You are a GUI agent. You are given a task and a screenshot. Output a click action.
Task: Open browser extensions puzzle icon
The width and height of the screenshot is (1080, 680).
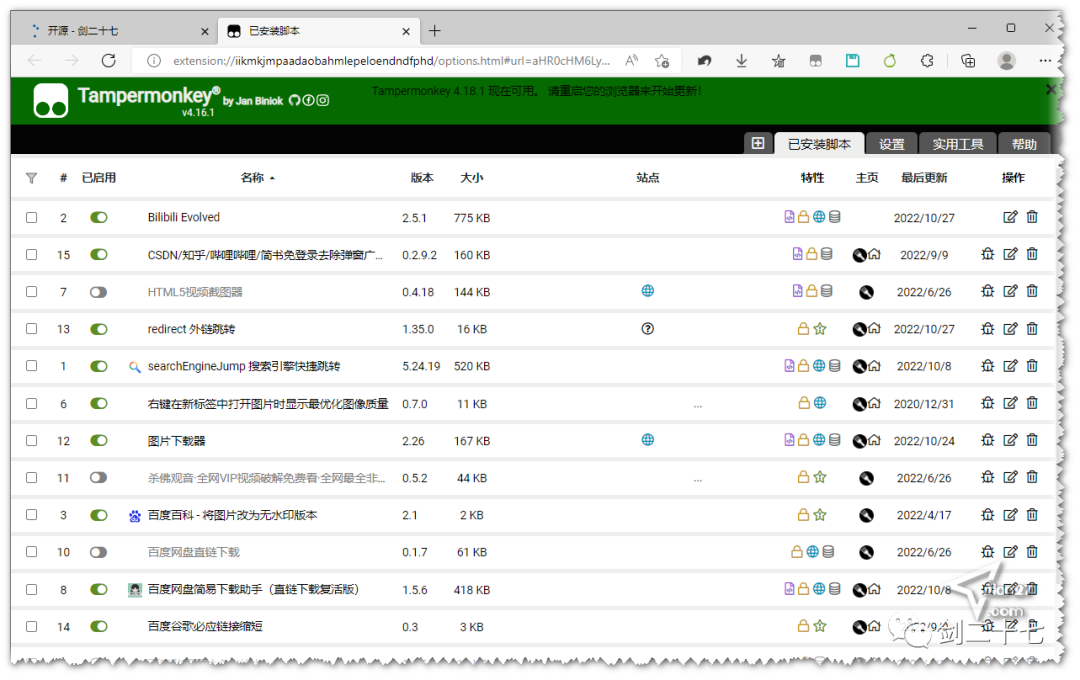tap(927, 61)
